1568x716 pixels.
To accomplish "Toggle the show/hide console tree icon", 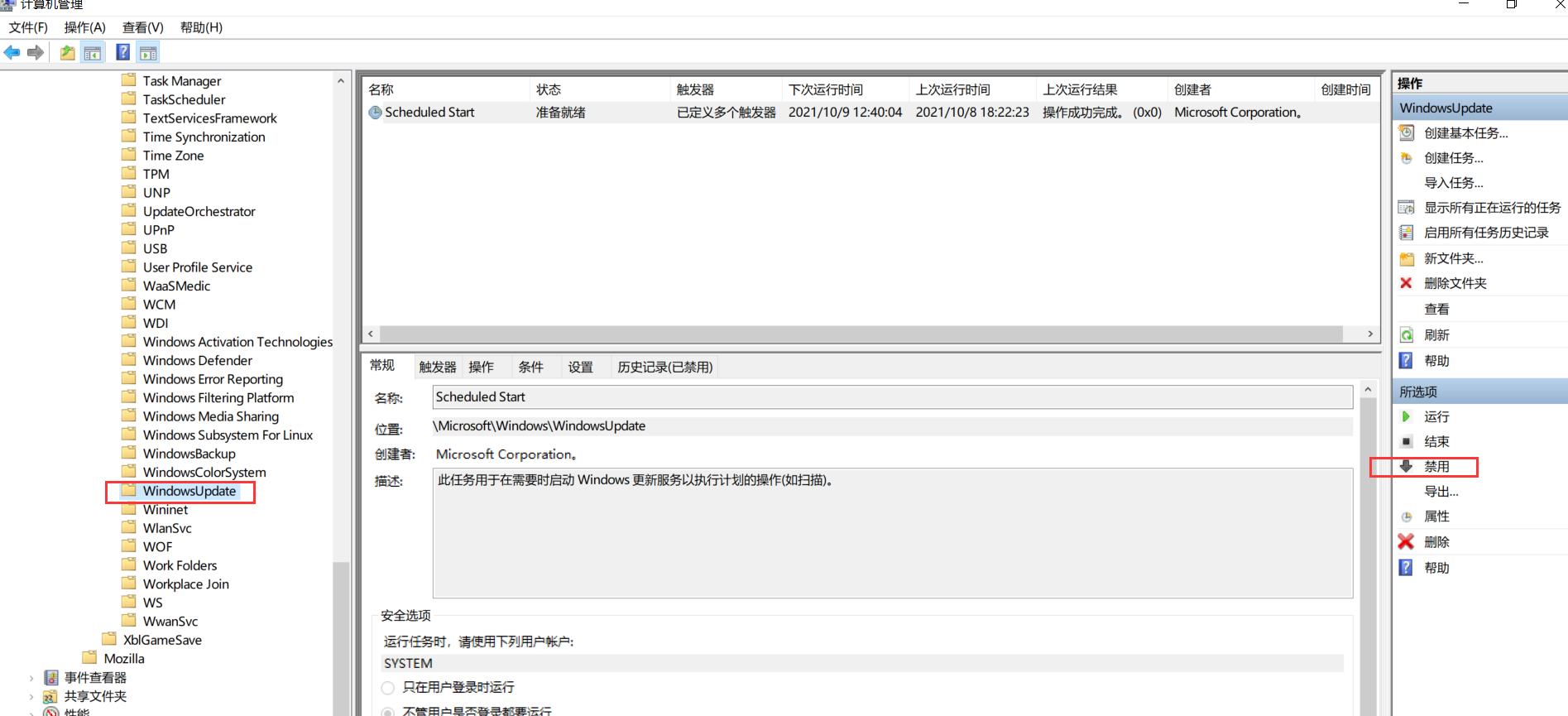I will coord(93,53).
